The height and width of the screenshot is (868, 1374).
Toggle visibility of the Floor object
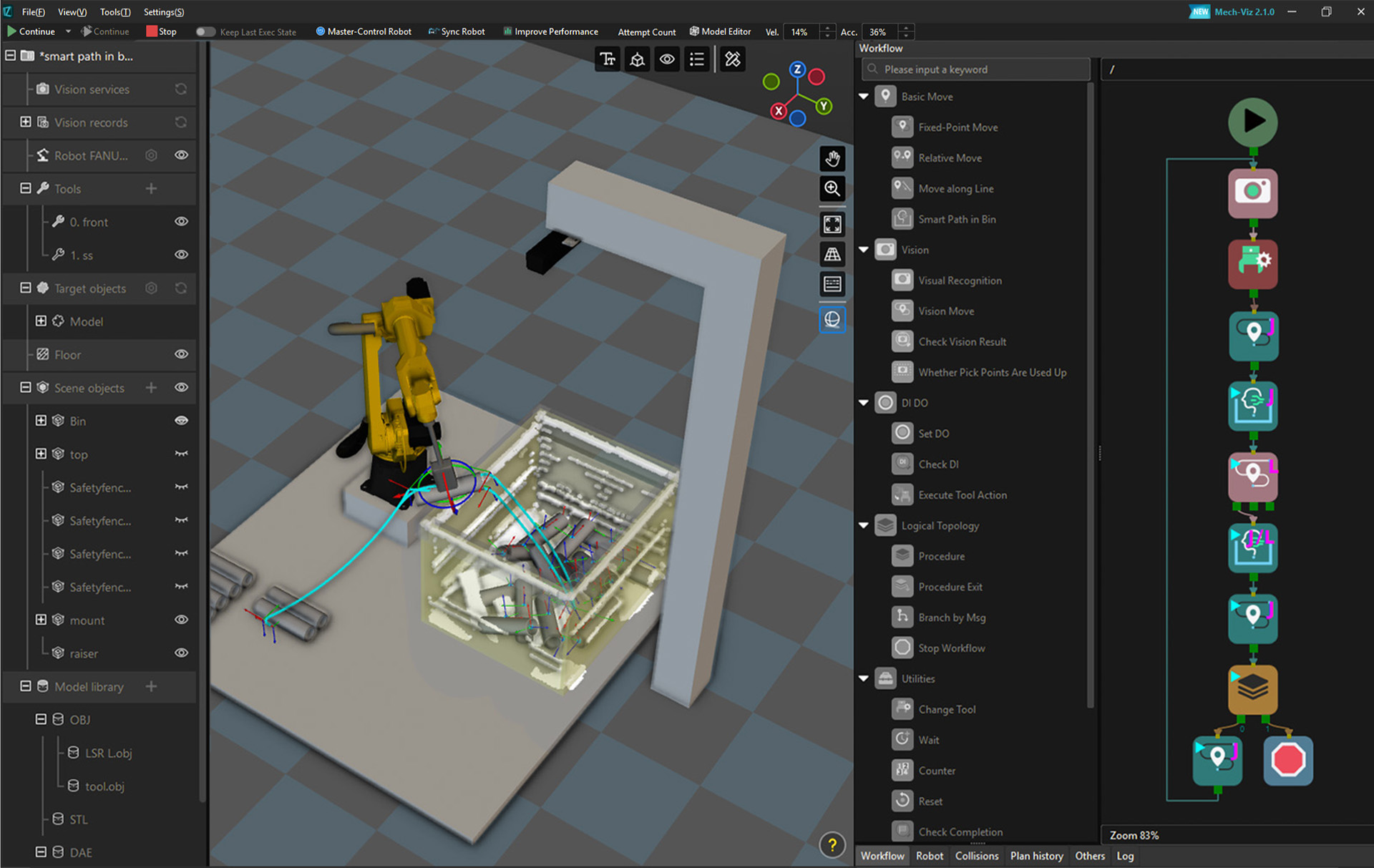(x=181, y=354)
